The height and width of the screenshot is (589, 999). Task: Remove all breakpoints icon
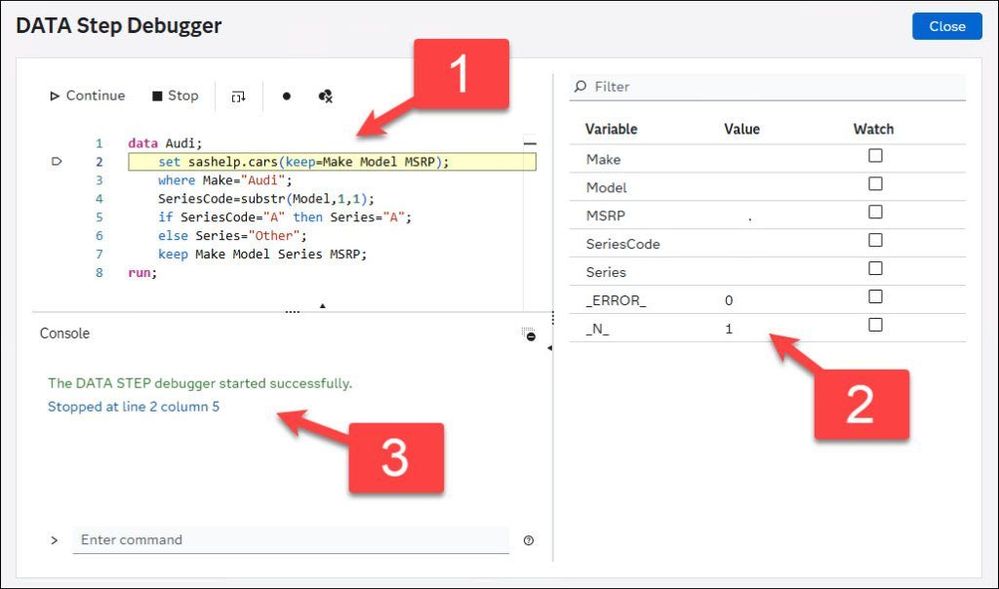pos(325,96)
